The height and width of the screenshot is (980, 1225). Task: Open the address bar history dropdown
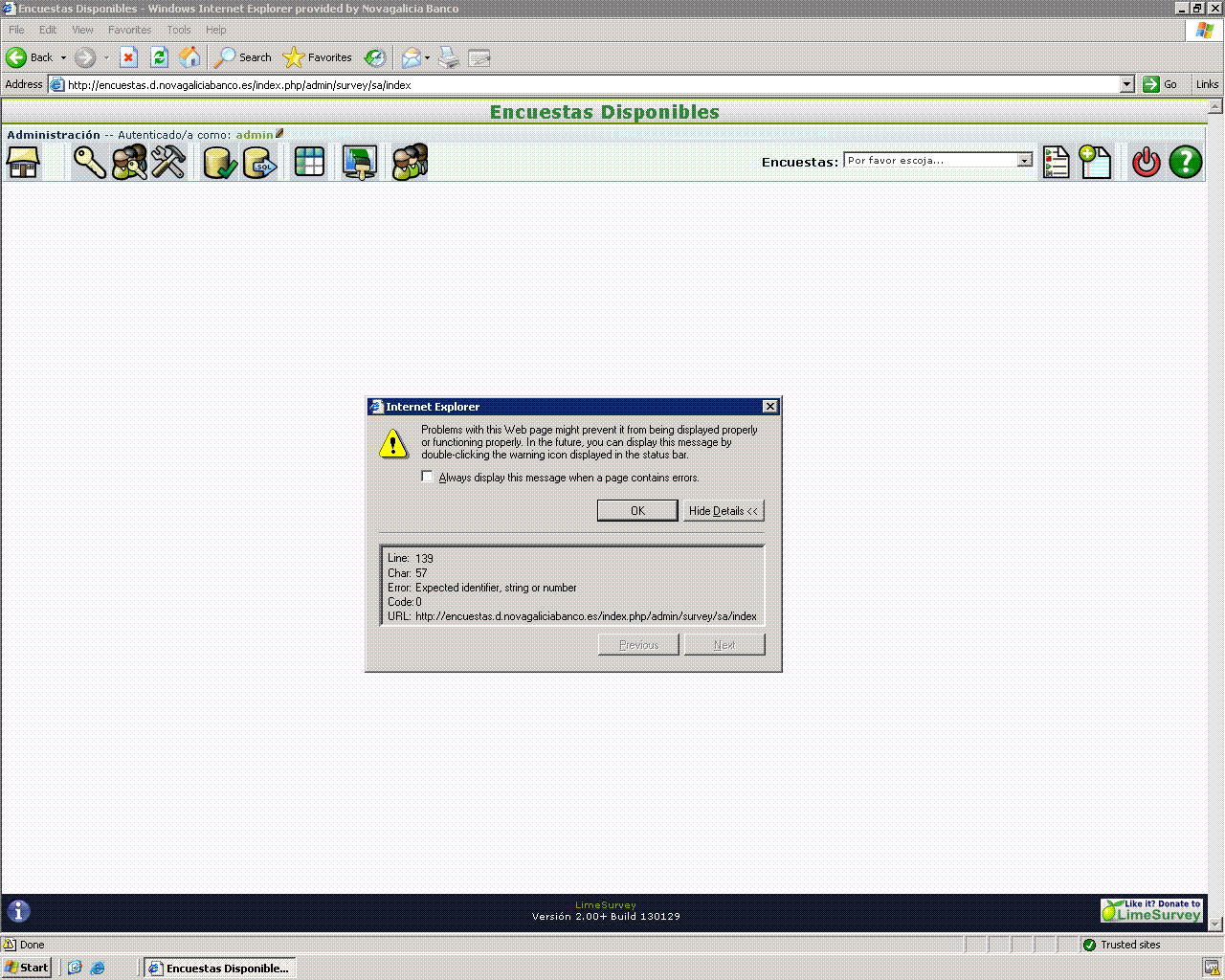click(1126, 84)
